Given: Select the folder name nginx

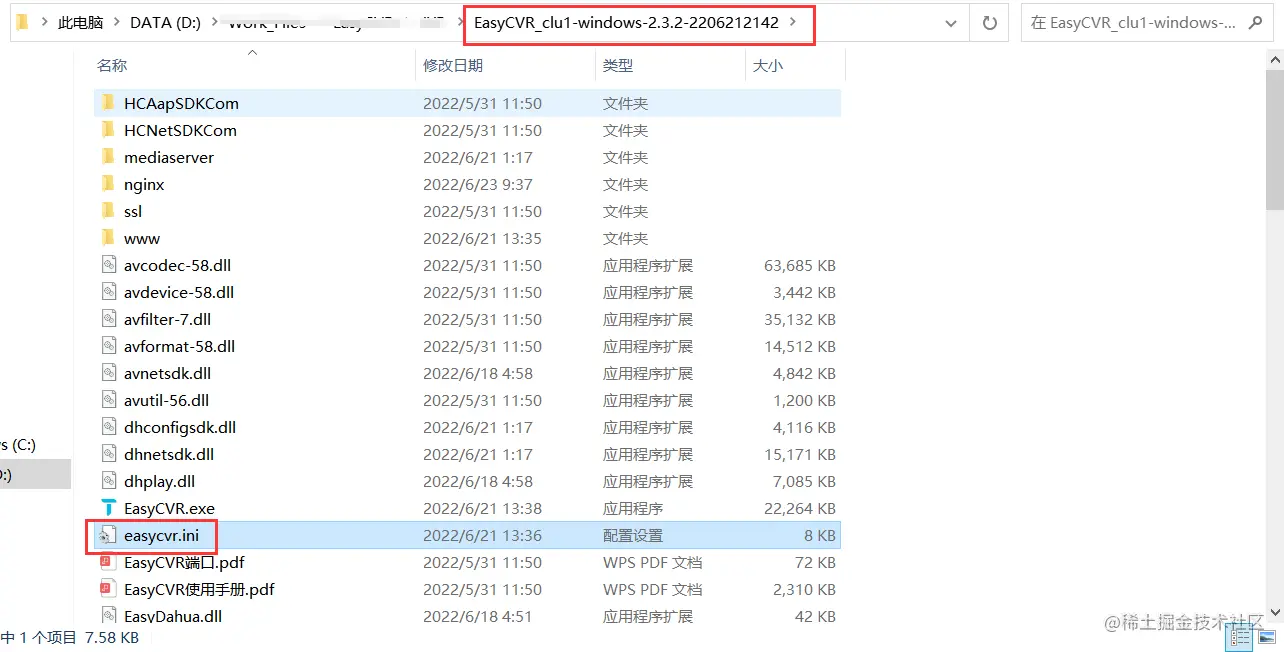Looking at the screenshot, I should pos(144,184).
